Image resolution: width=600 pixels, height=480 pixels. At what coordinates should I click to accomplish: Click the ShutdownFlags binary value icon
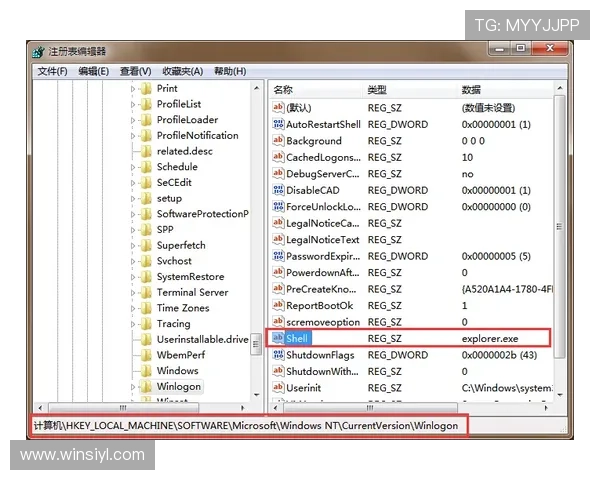(278, 355)
